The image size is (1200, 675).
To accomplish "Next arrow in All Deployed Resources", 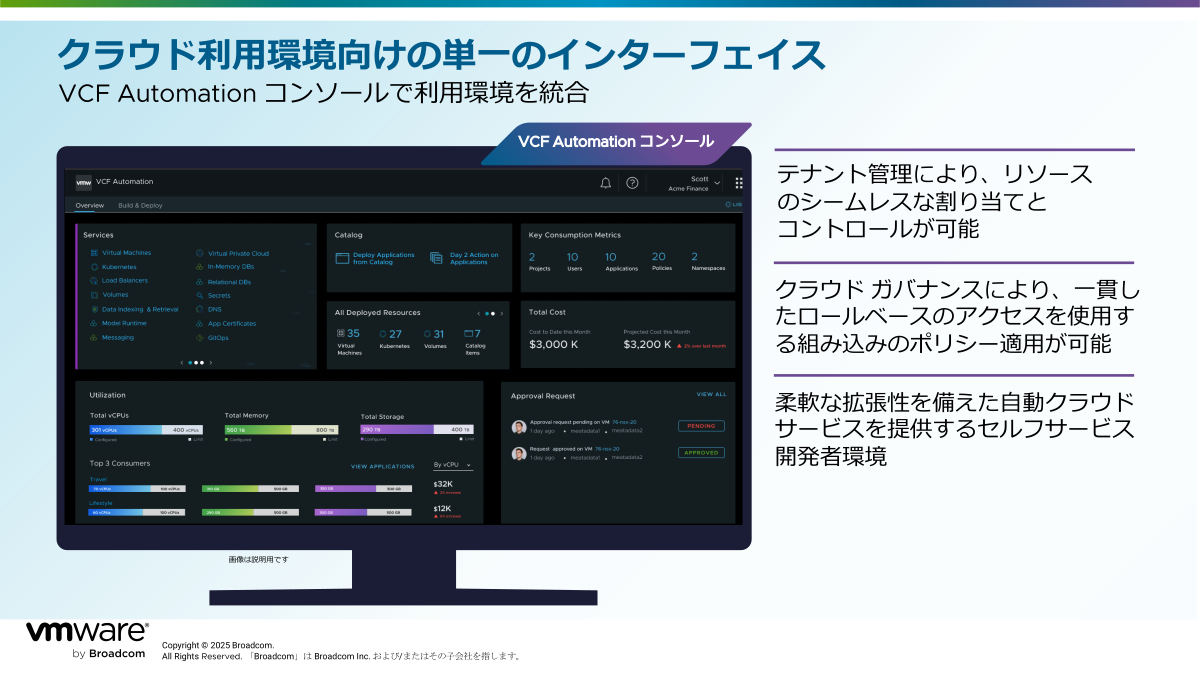I will [x=502, y=313].
